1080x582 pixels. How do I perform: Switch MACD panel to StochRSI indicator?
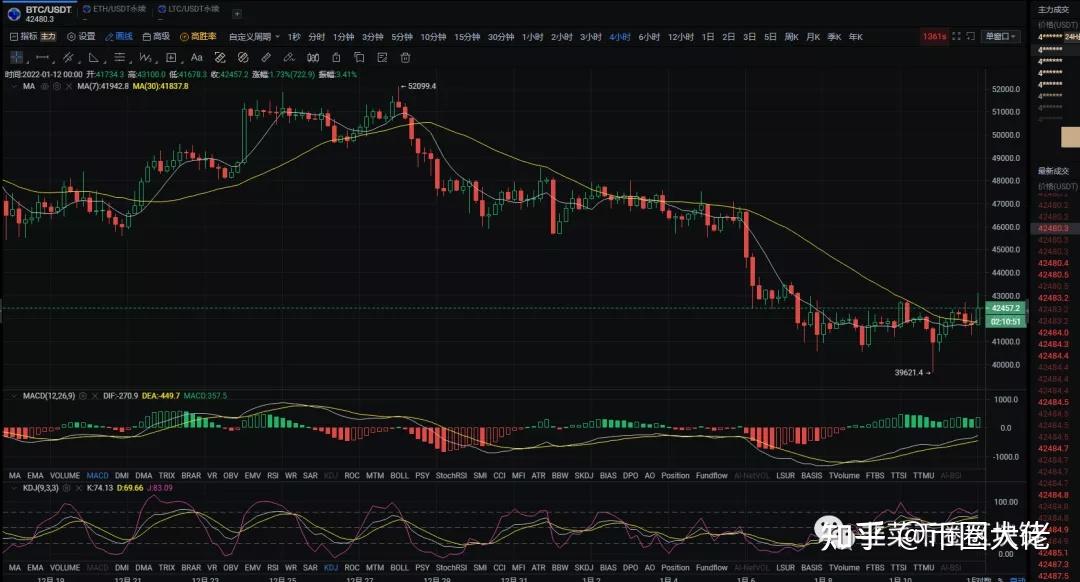[451, 475]
